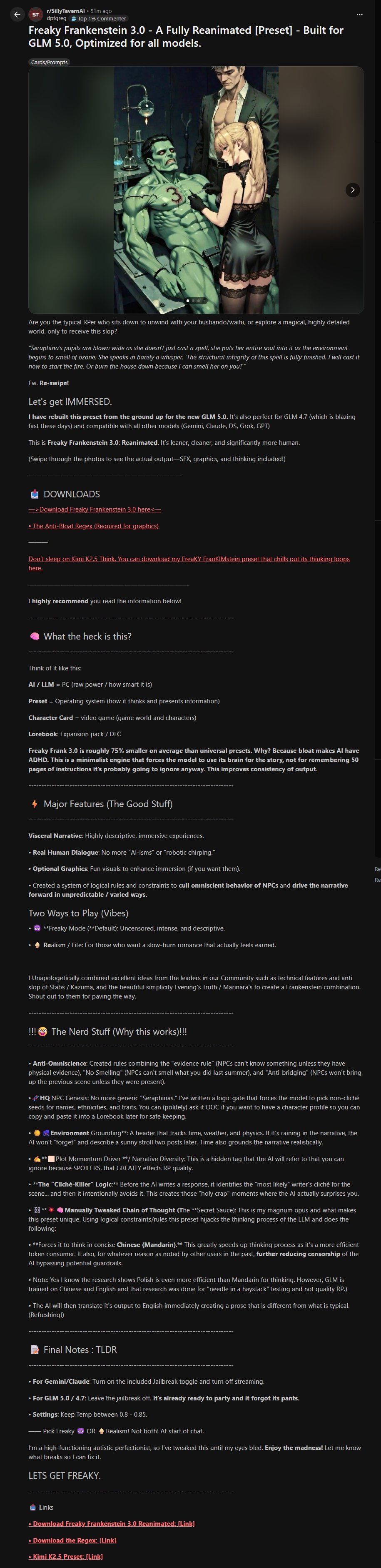
Task: Follow the 'Don't sleep on Kimi K2.5 Think' link
Action: pyautogui.click(x=188, y=559)
